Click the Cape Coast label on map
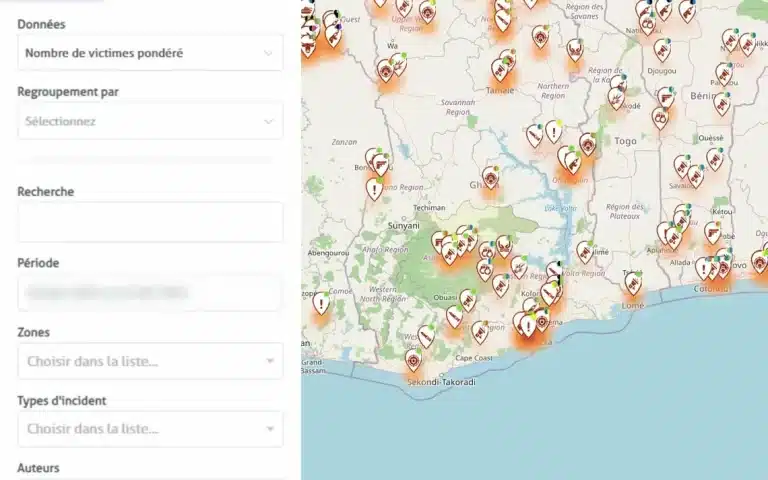This screenshot has width=768, height=480. pos(474,359)
